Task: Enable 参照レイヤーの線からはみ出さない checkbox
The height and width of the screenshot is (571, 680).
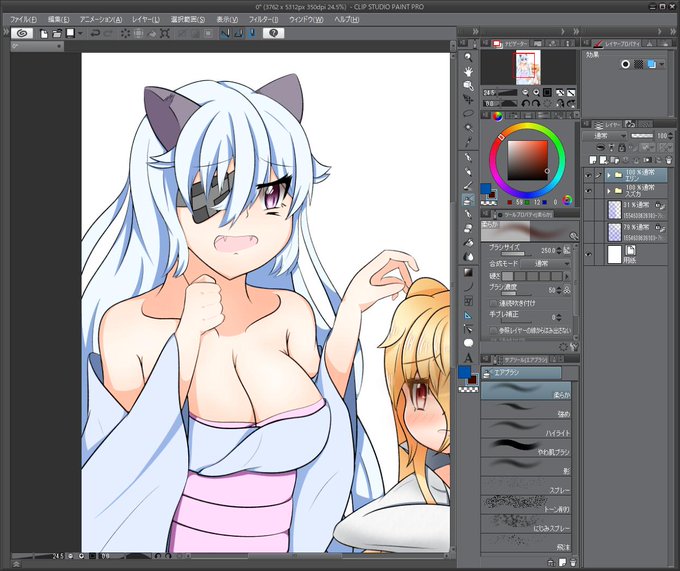Action: click(x=493, y=330)
